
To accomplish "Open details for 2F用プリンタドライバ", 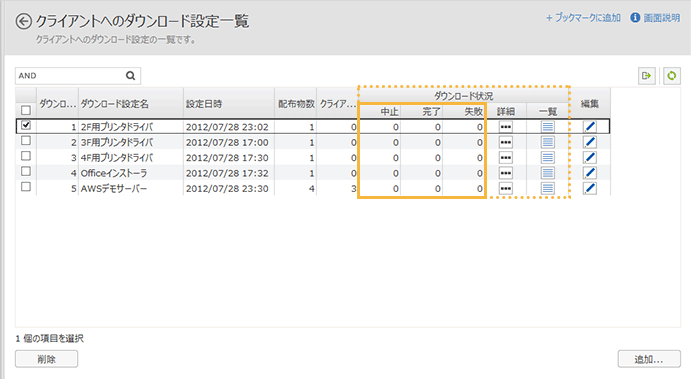I will pos(506,127).
